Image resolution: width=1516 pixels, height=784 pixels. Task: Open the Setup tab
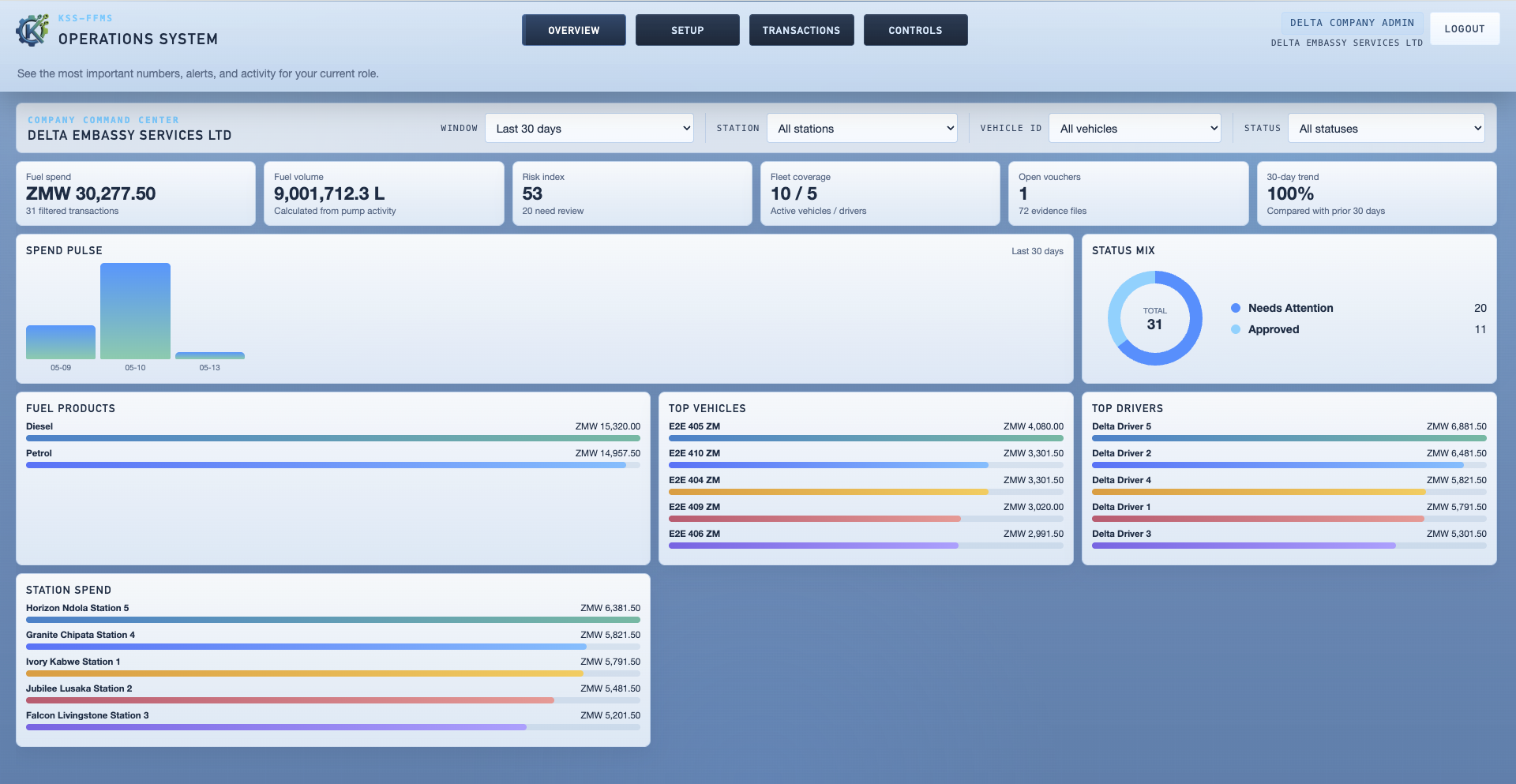688,30
